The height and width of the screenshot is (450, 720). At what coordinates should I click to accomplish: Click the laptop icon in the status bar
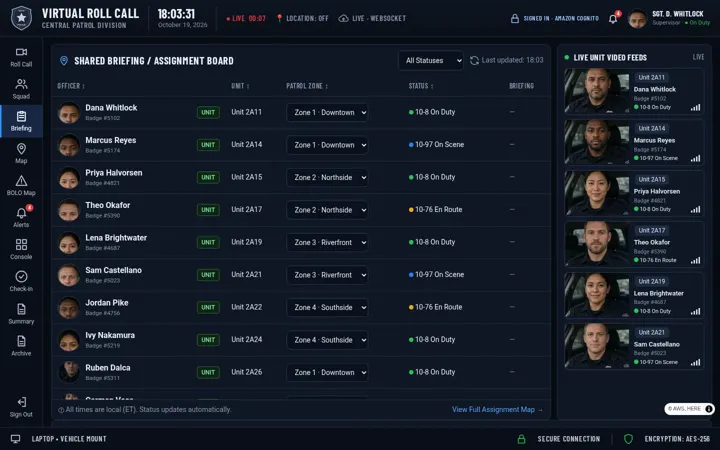point(15,439)
